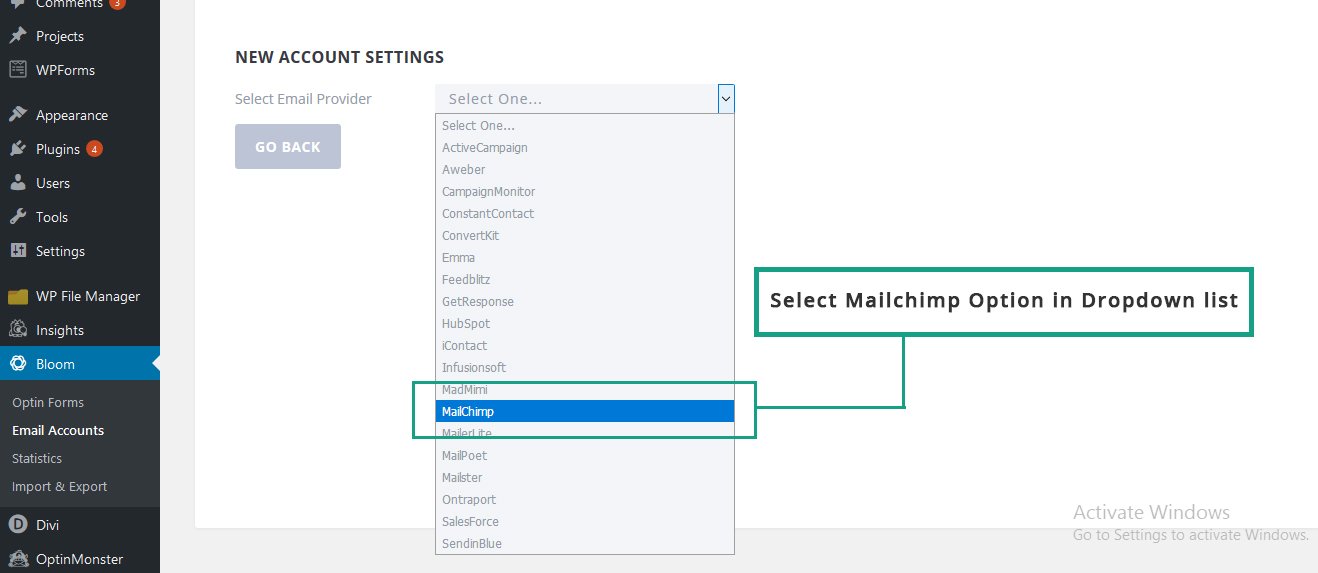Click the OptinMonster sidebar icon
Screen dimensions: 1318x573
pos(17,558)
